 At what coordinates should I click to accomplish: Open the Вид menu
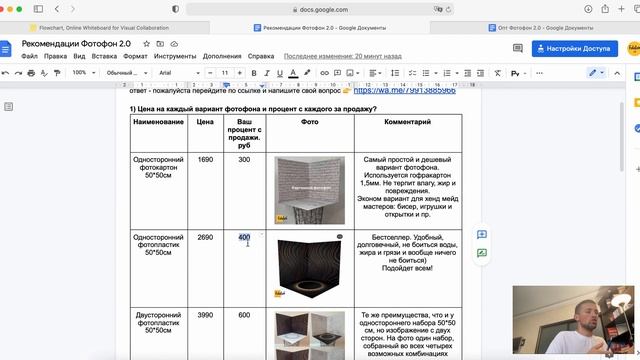pos(79,56)
